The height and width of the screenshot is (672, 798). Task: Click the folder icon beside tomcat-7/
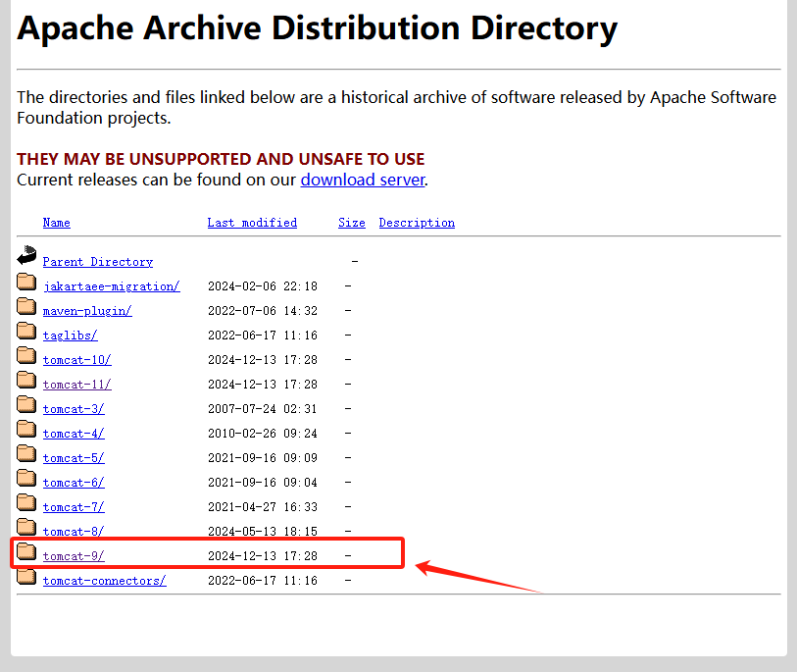[x=26, y=502]
